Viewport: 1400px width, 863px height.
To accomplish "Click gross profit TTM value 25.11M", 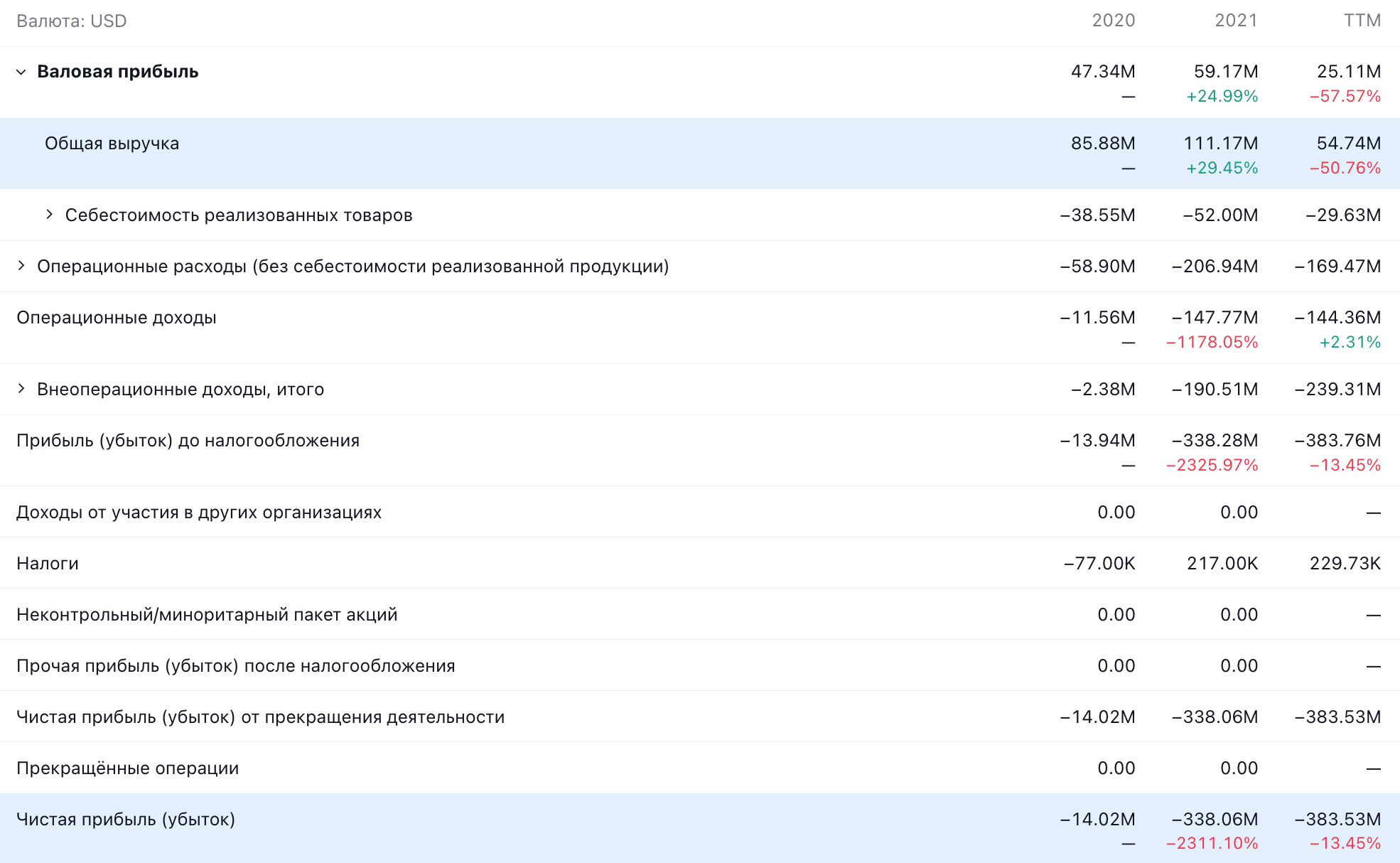I will point(1349,72).
